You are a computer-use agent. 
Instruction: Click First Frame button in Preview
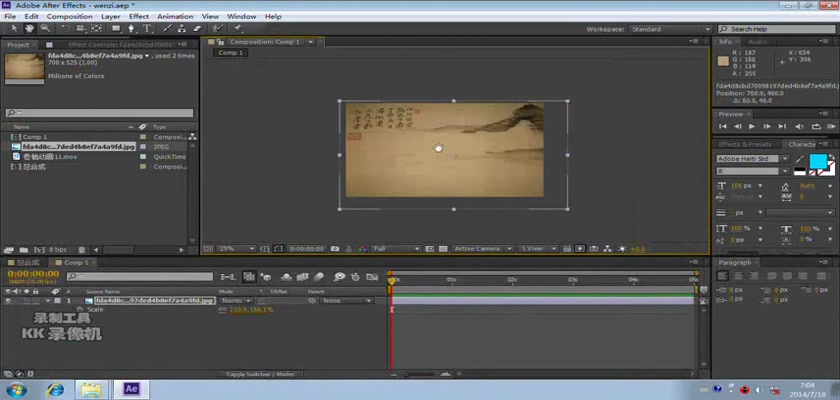point(723,126)
